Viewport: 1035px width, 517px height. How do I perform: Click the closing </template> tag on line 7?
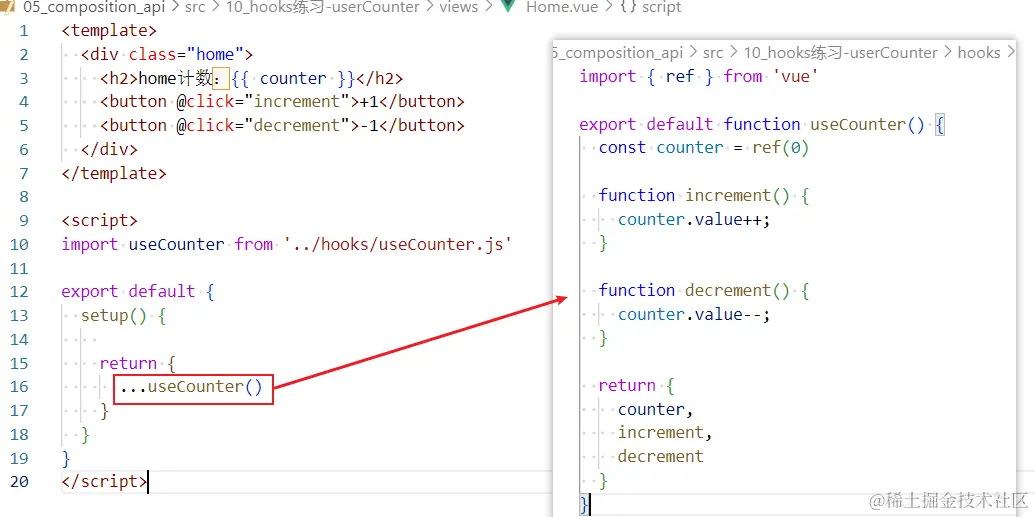coord(114,174)
